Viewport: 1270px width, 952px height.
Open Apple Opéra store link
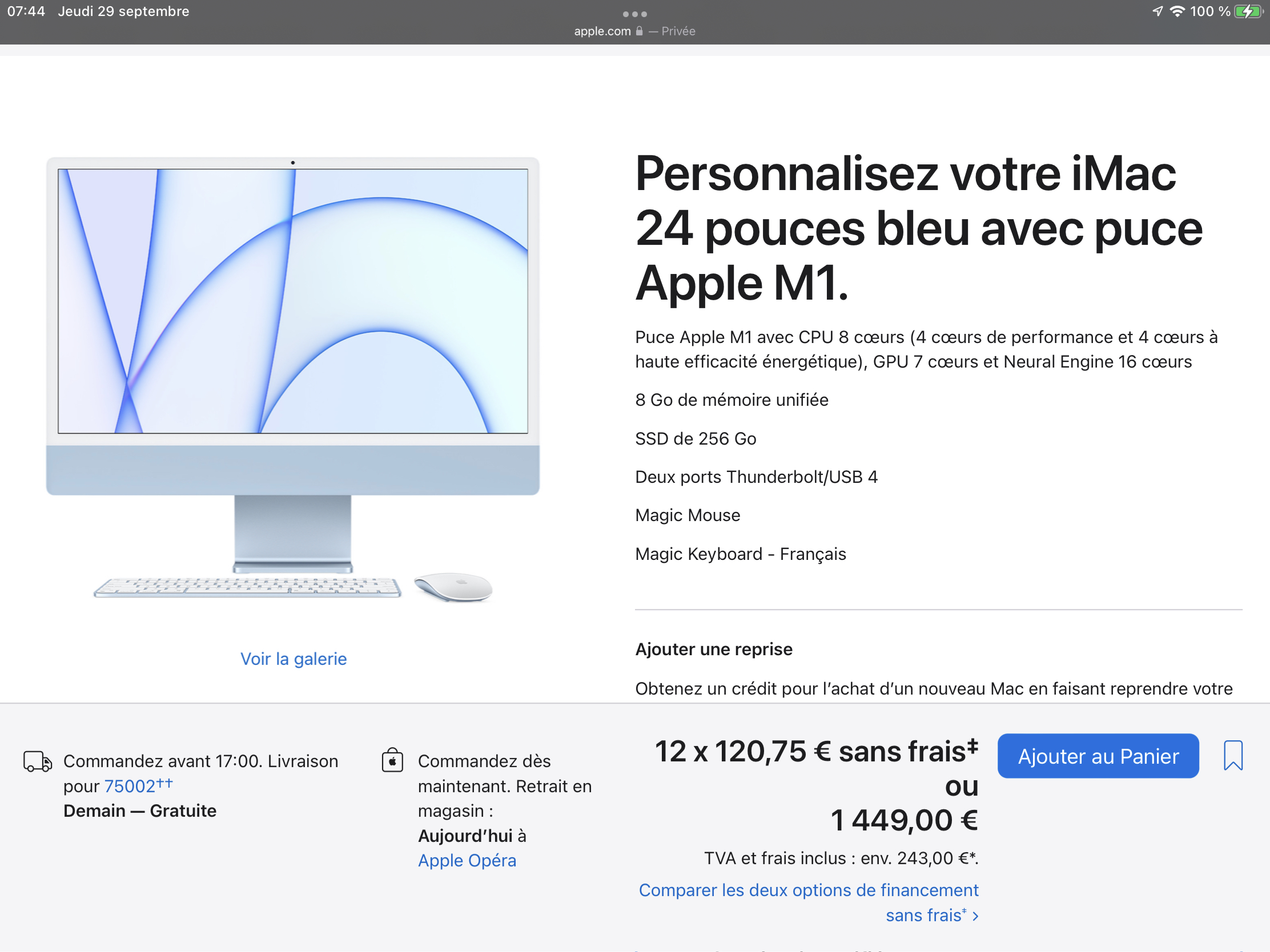[x=467, y=860]
